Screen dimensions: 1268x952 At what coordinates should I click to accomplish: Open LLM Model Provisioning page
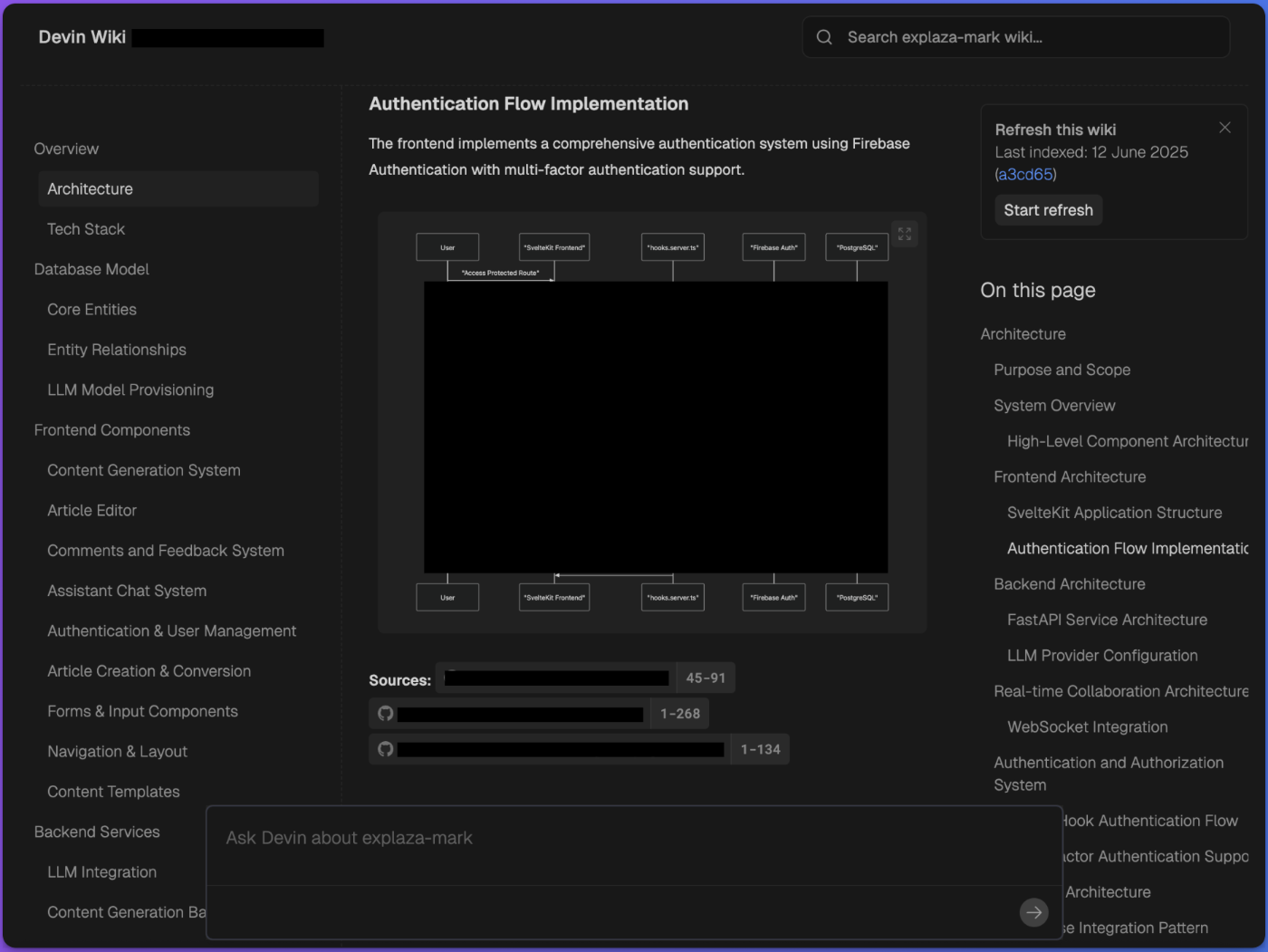point(130,389)
